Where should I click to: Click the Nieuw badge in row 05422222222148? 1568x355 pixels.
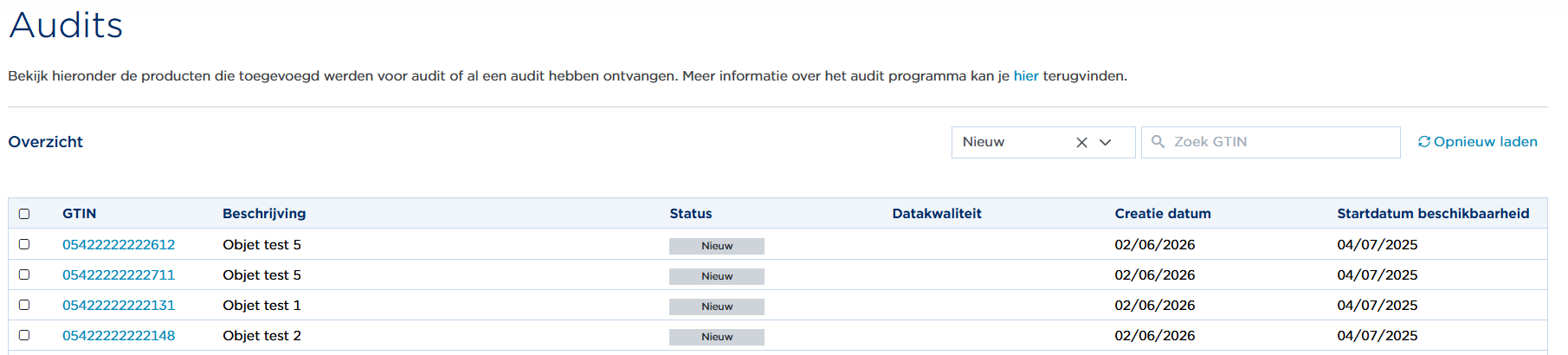click(717, 337)
